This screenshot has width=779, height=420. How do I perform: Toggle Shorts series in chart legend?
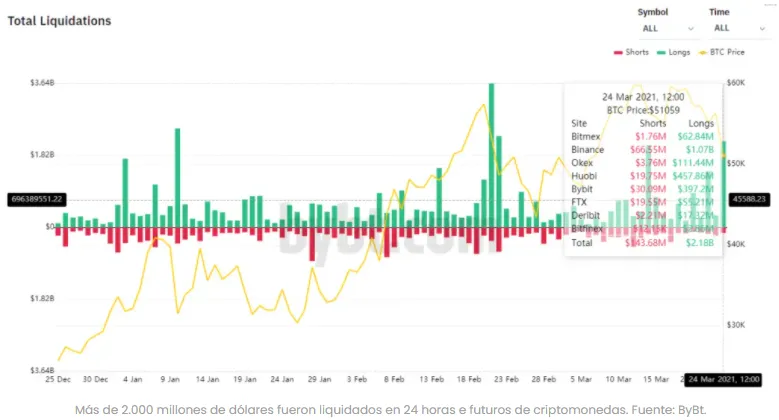[x=631, y=52]
